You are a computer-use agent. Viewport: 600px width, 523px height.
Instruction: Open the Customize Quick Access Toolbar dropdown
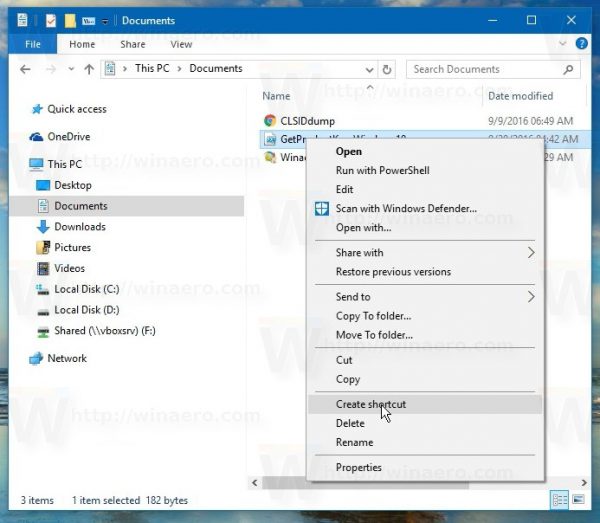tap(105, 21)
